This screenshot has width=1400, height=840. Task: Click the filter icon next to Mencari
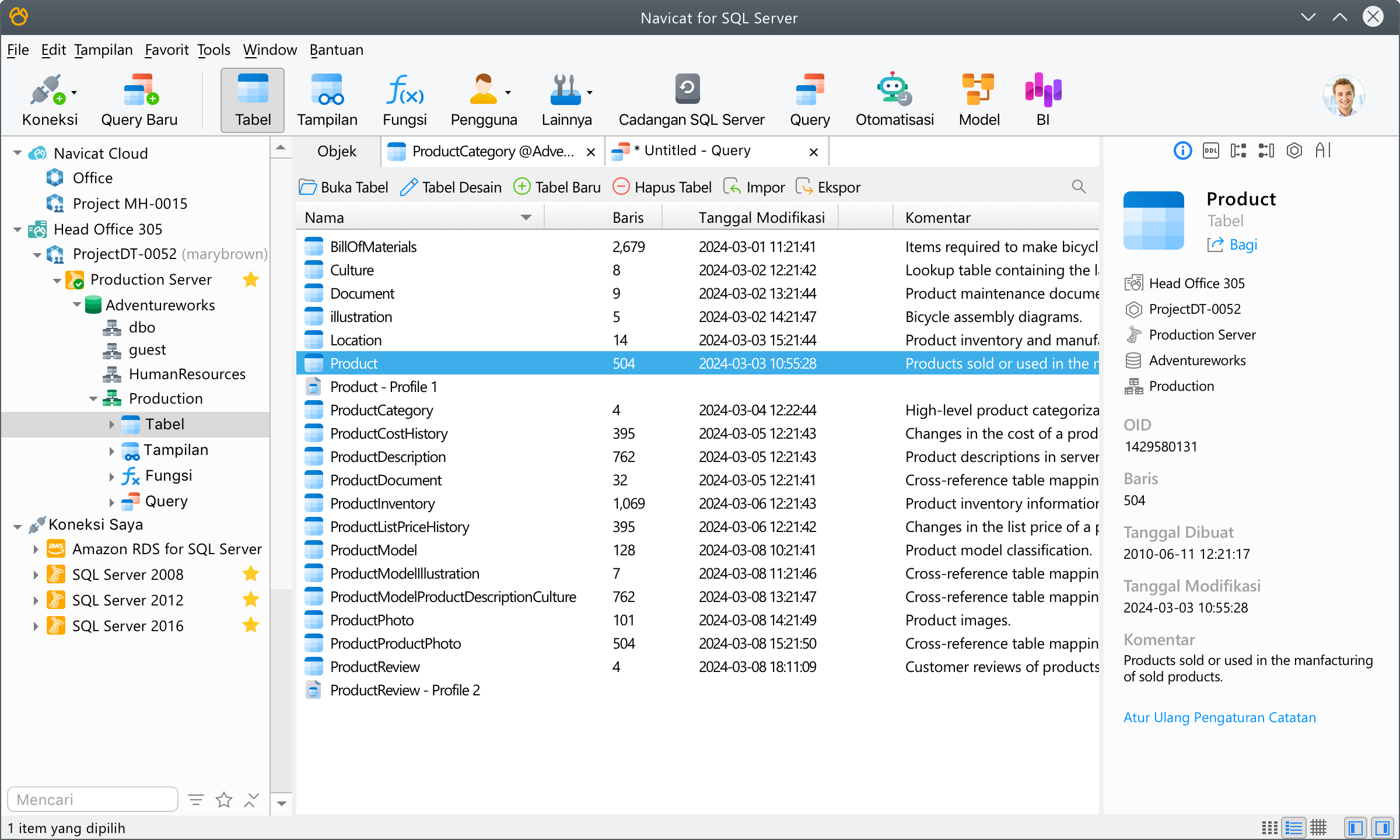[x=196, y=800]
